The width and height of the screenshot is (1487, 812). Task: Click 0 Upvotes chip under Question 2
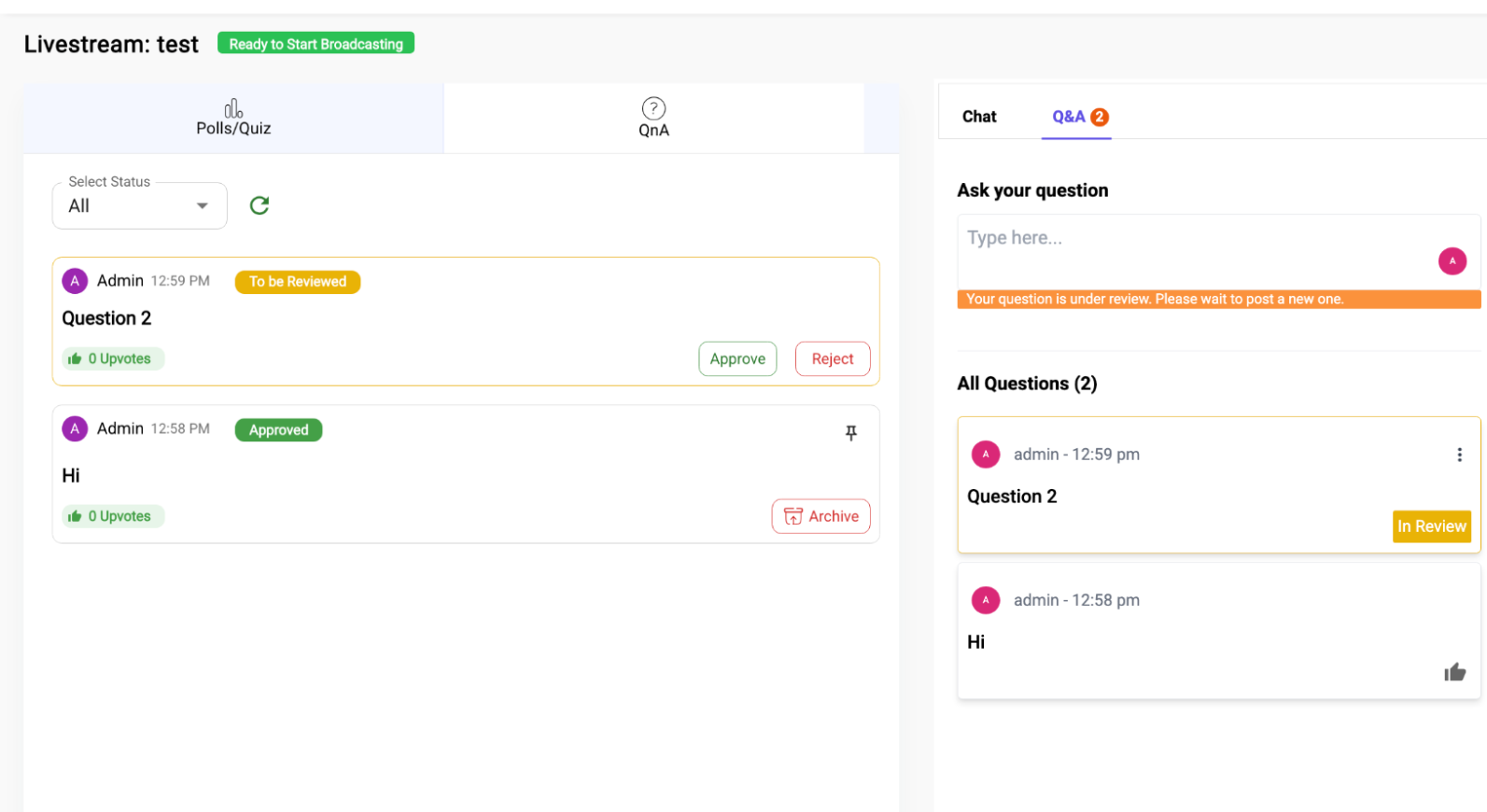[x=113, y=359]
